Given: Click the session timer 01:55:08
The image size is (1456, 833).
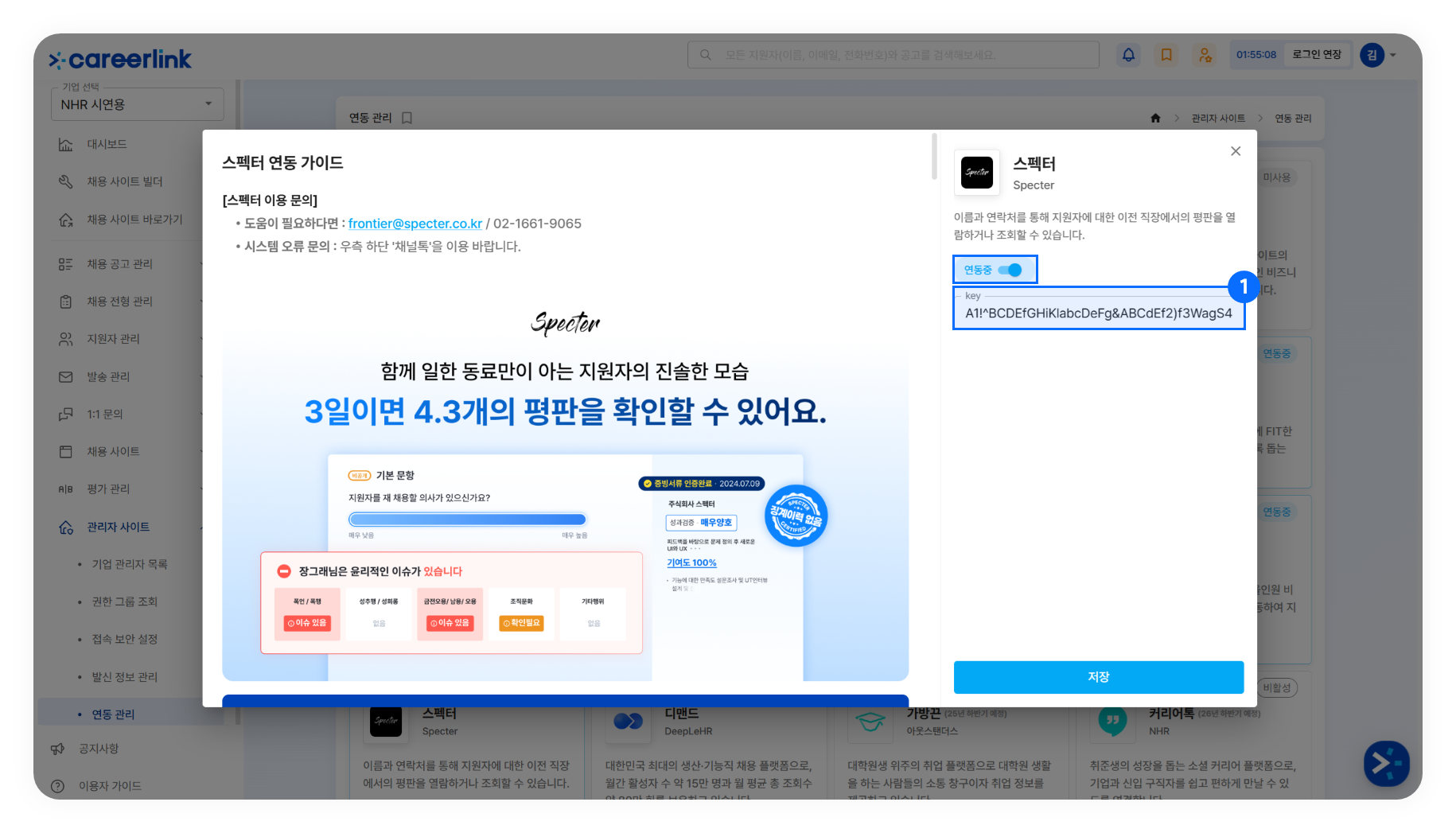Looking at the screenshot, I should pyautogui.click(x=1256, y=55).
